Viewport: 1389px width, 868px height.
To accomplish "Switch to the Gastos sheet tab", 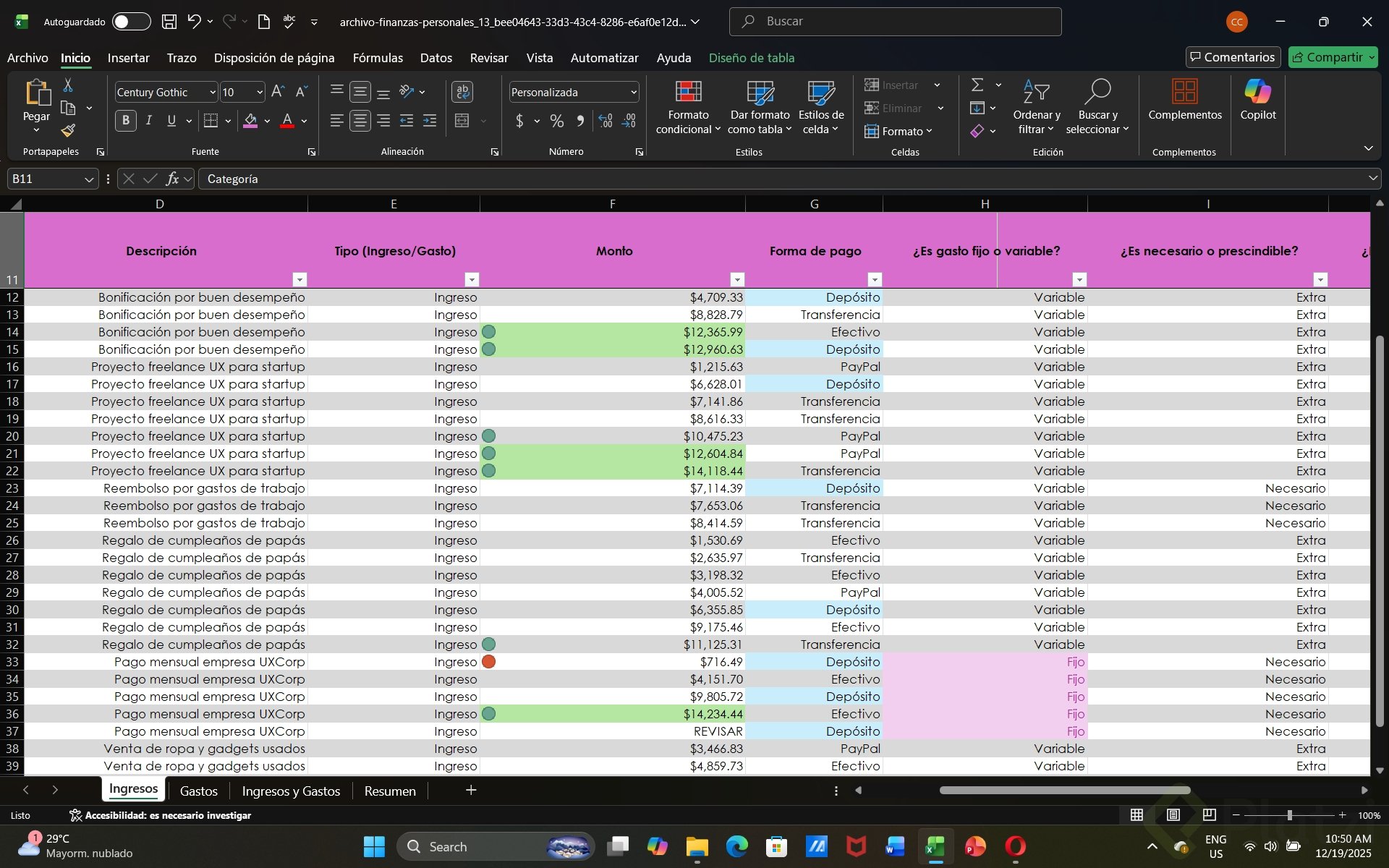I will (x=198, y=791).
